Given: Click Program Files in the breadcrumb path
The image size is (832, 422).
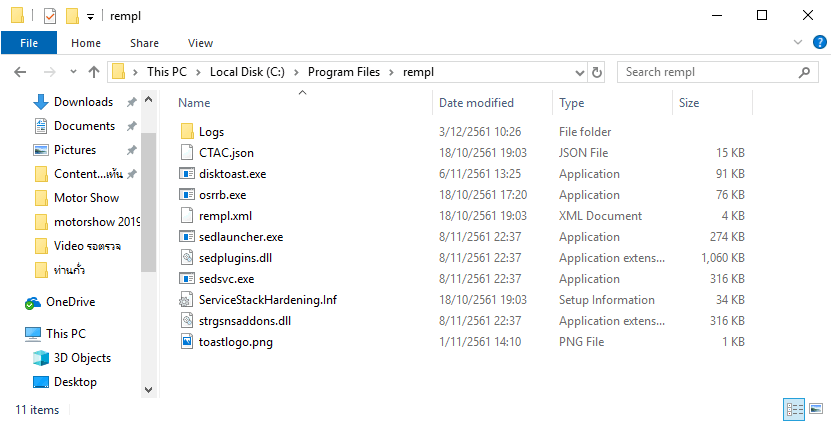Looking at the screenshot, I should pyautogui.click(x=344, y=72).
